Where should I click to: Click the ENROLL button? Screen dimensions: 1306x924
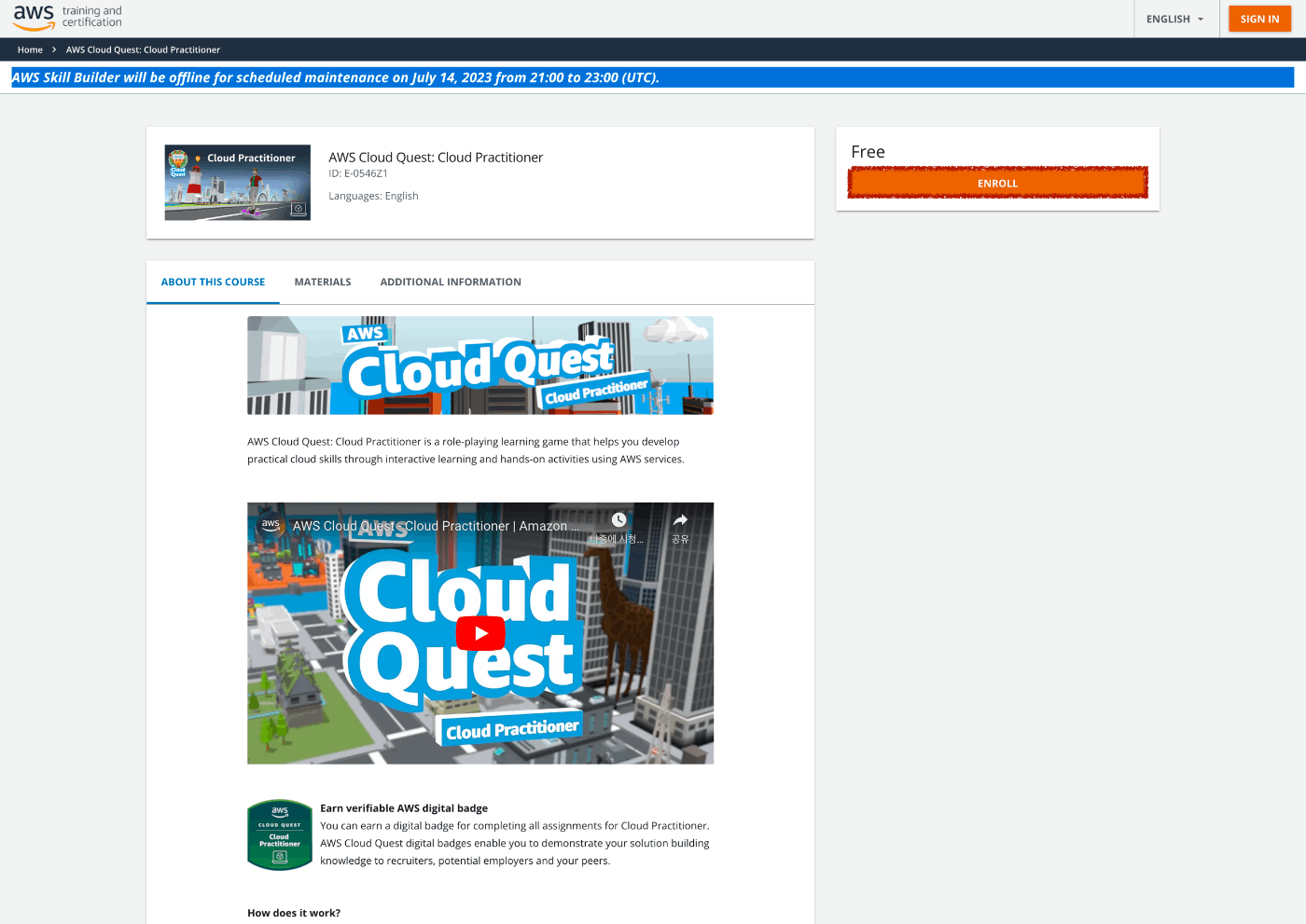pyautogui.click(x=997, y=183)
